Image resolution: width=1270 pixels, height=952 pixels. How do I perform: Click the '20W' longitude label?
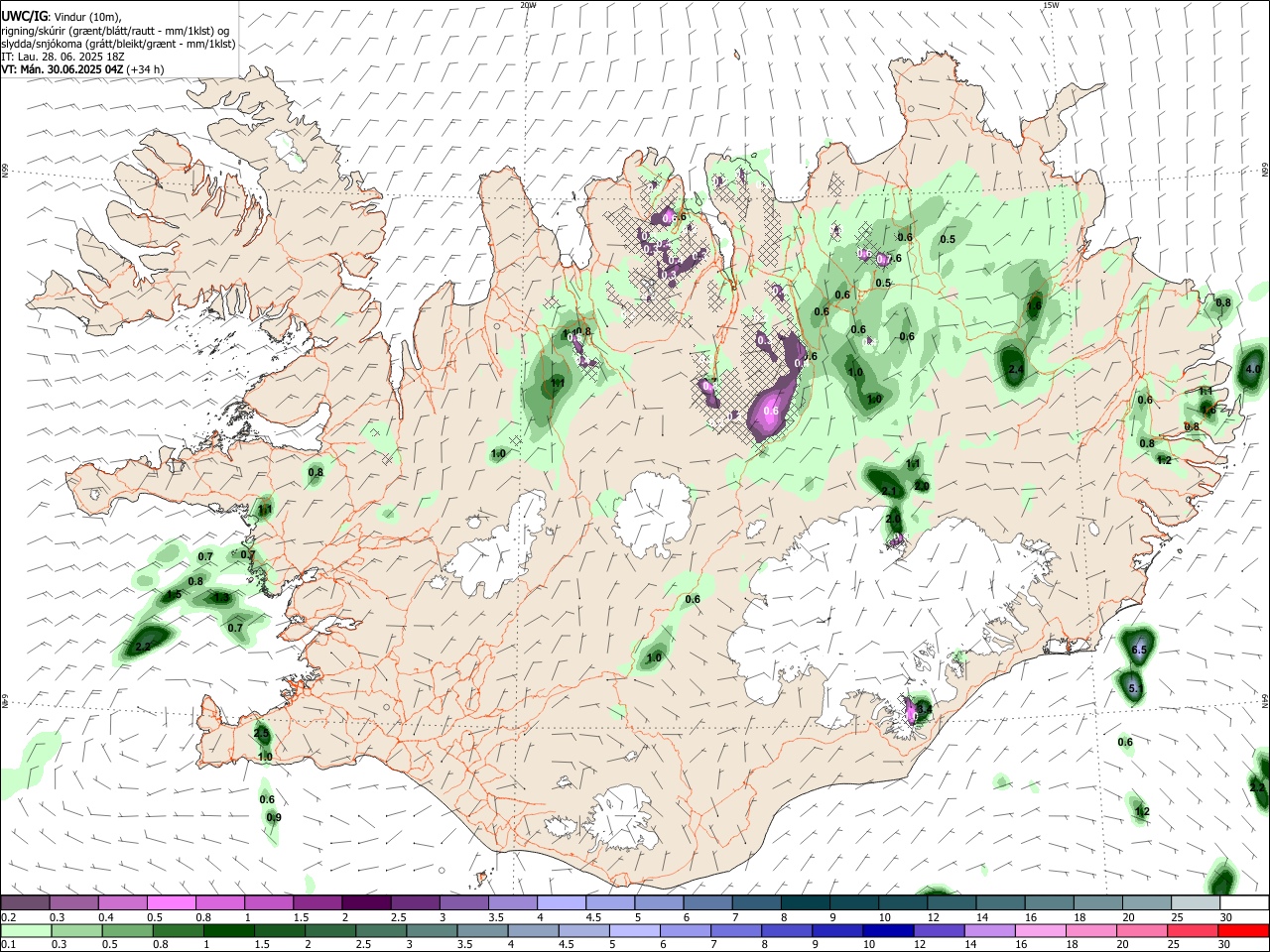point(529,5)
